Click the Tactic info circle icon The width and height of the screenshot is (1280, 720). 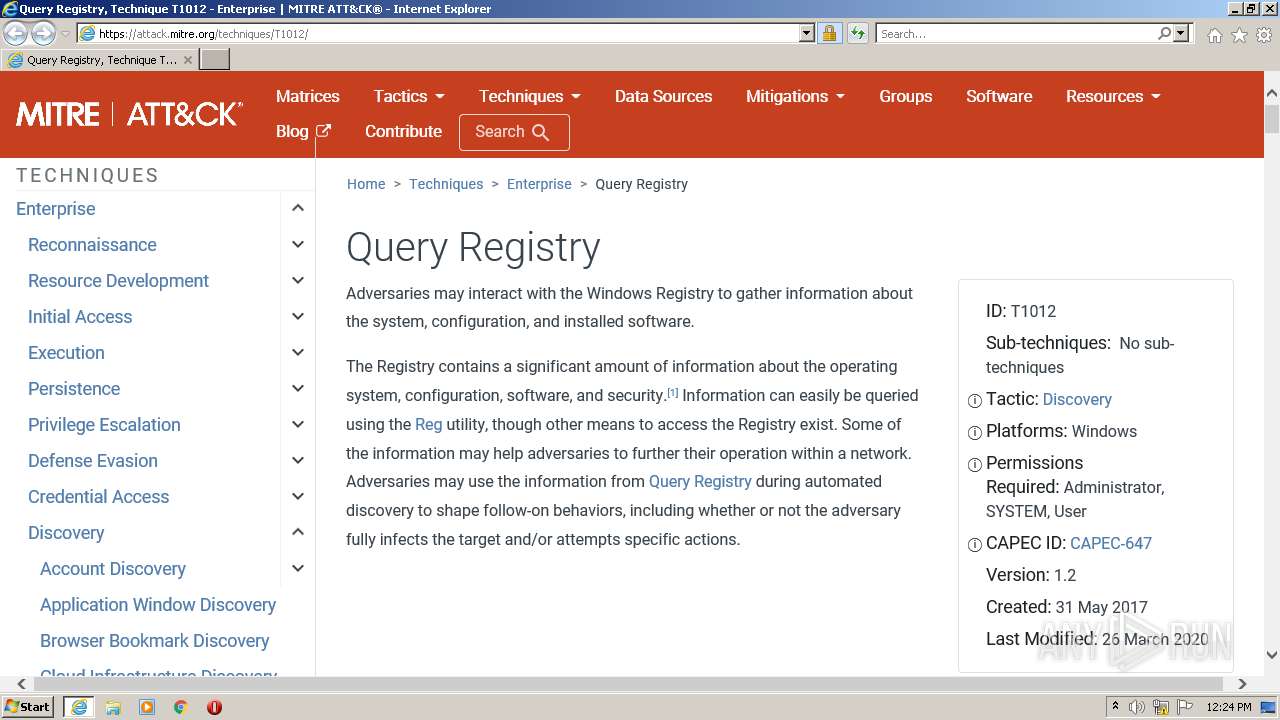pyautogui.click(x=975, y=401)
